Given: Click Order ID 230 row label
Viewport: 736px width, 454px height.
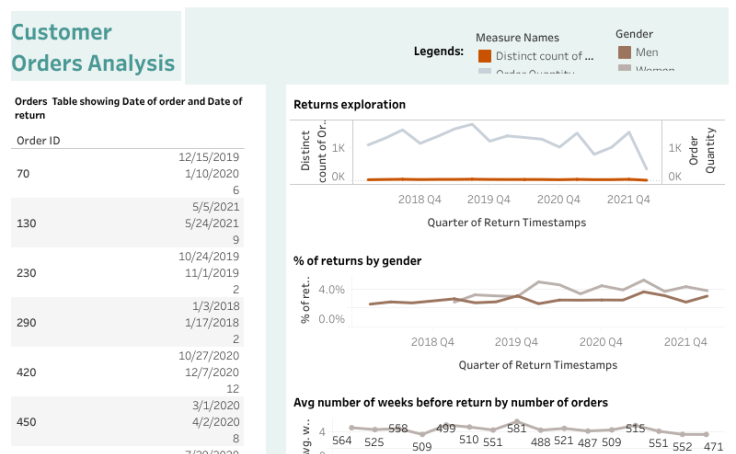Looking at the screenshot, I should (27, 272).
